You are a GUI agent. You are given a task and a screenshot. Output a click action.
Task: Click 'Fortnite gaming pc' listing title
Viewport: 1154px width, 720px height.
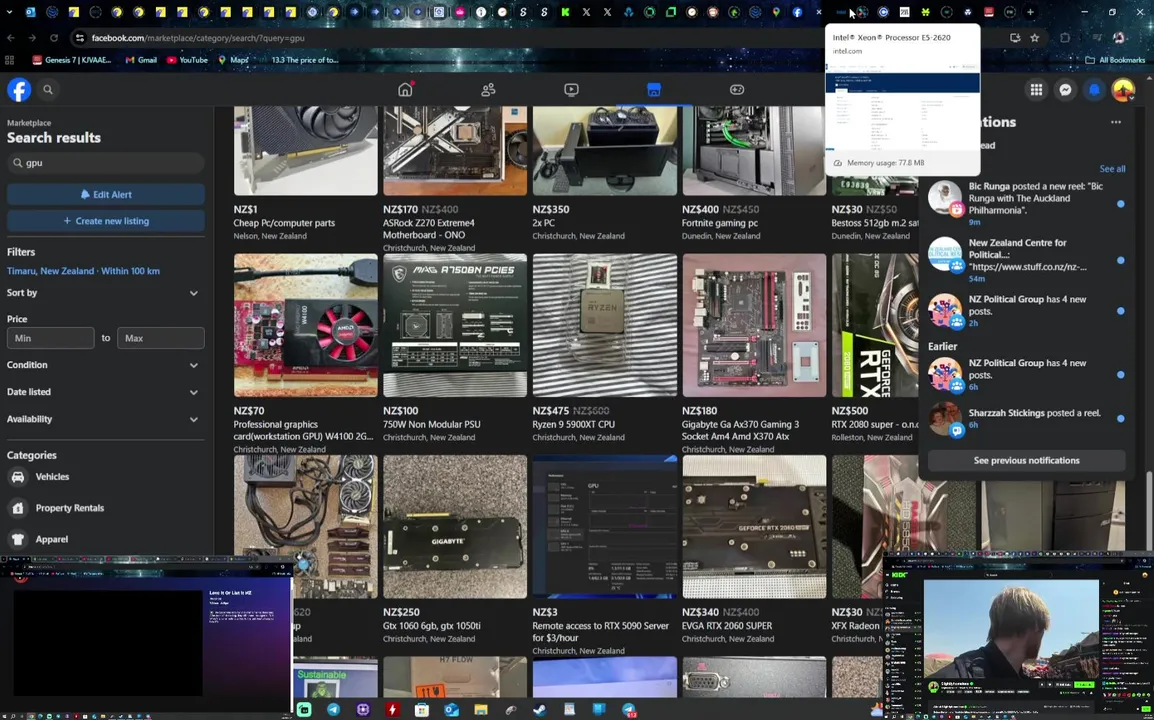pos(720,223)
